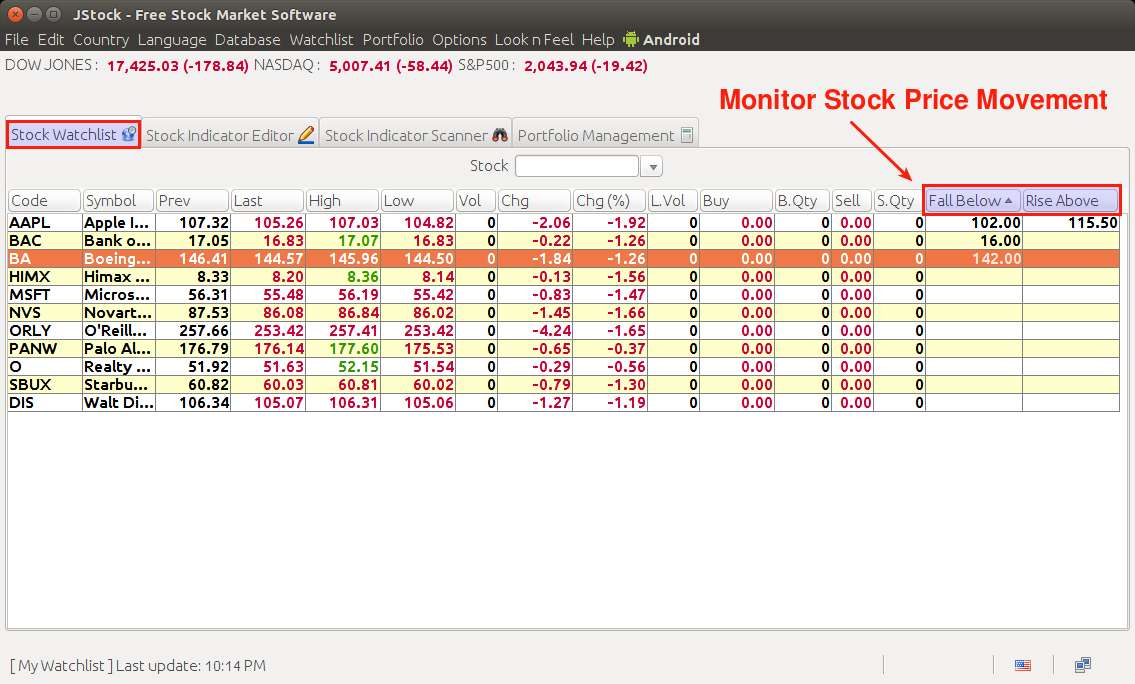Select the ORLY row code cell
This screenshot has width=1135, height=684.
pyautogui.click(x=45, y=331)
